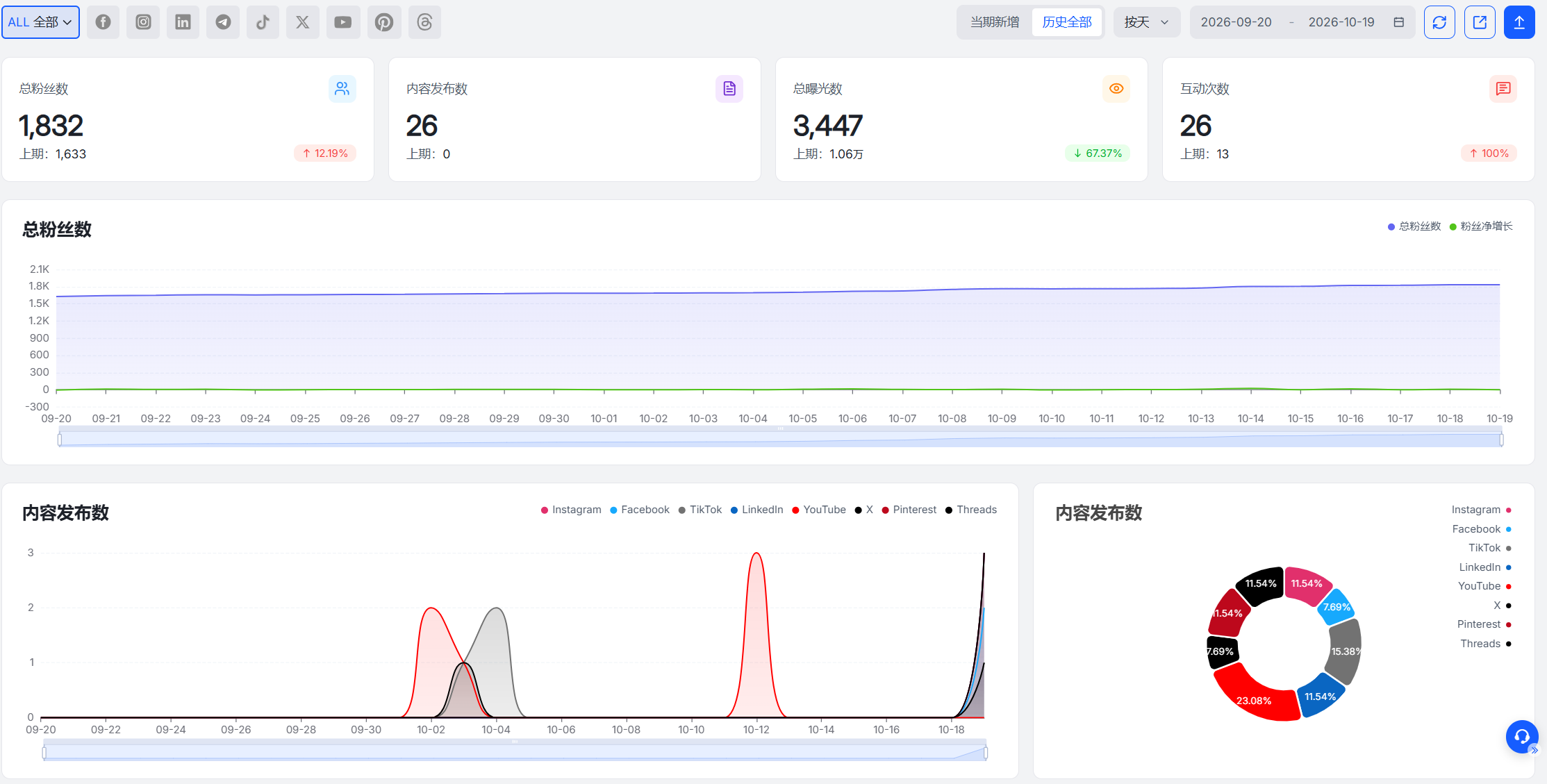The image size is (1547, 784).
Task: Toggle LinkedIn in line chart legend
Action: coord(756,510)
